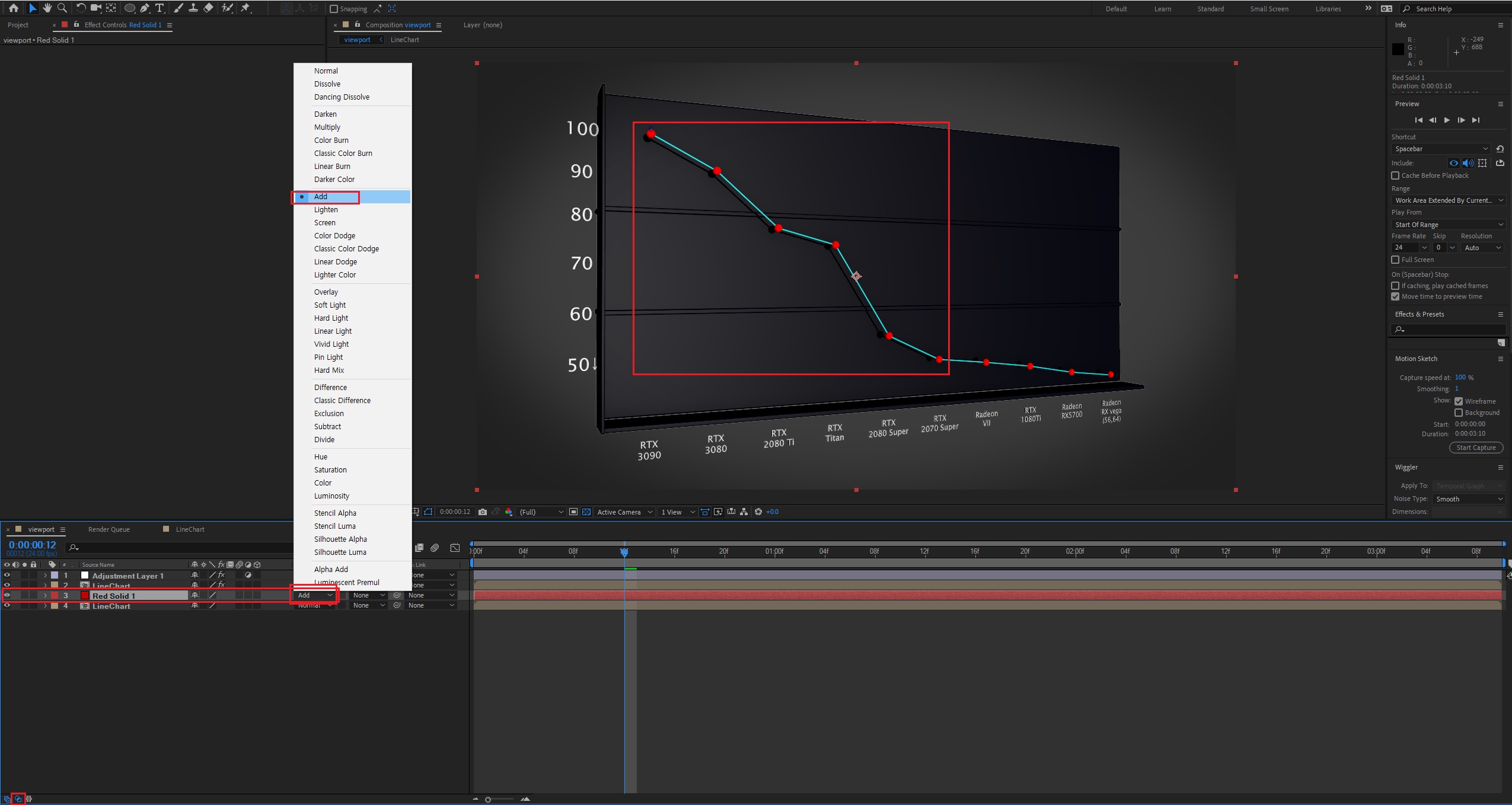
Task: Open the Spacebar shortcut dropdown
Action: coord(1441,149)
